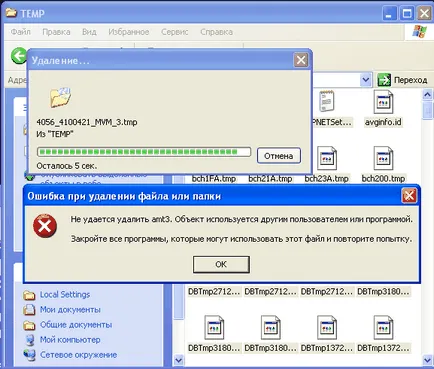Open Общие документы link in sidebar
This screenshot has height=369, width=434.
pos(76,325)
